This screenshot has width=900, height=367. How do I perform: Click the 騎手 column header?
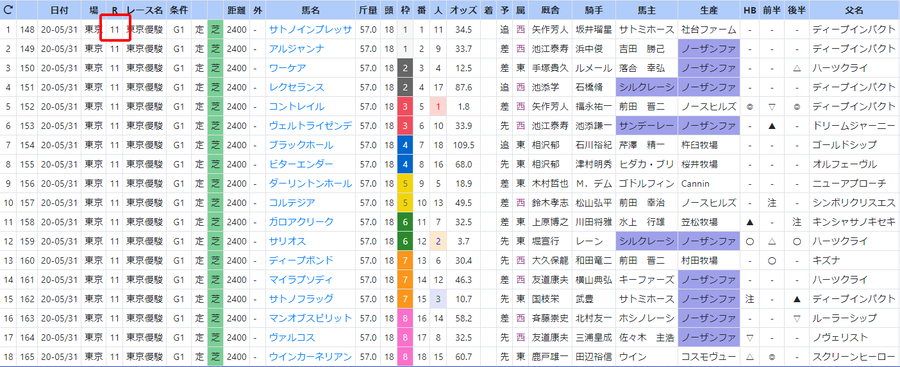[x=593, y=10]
